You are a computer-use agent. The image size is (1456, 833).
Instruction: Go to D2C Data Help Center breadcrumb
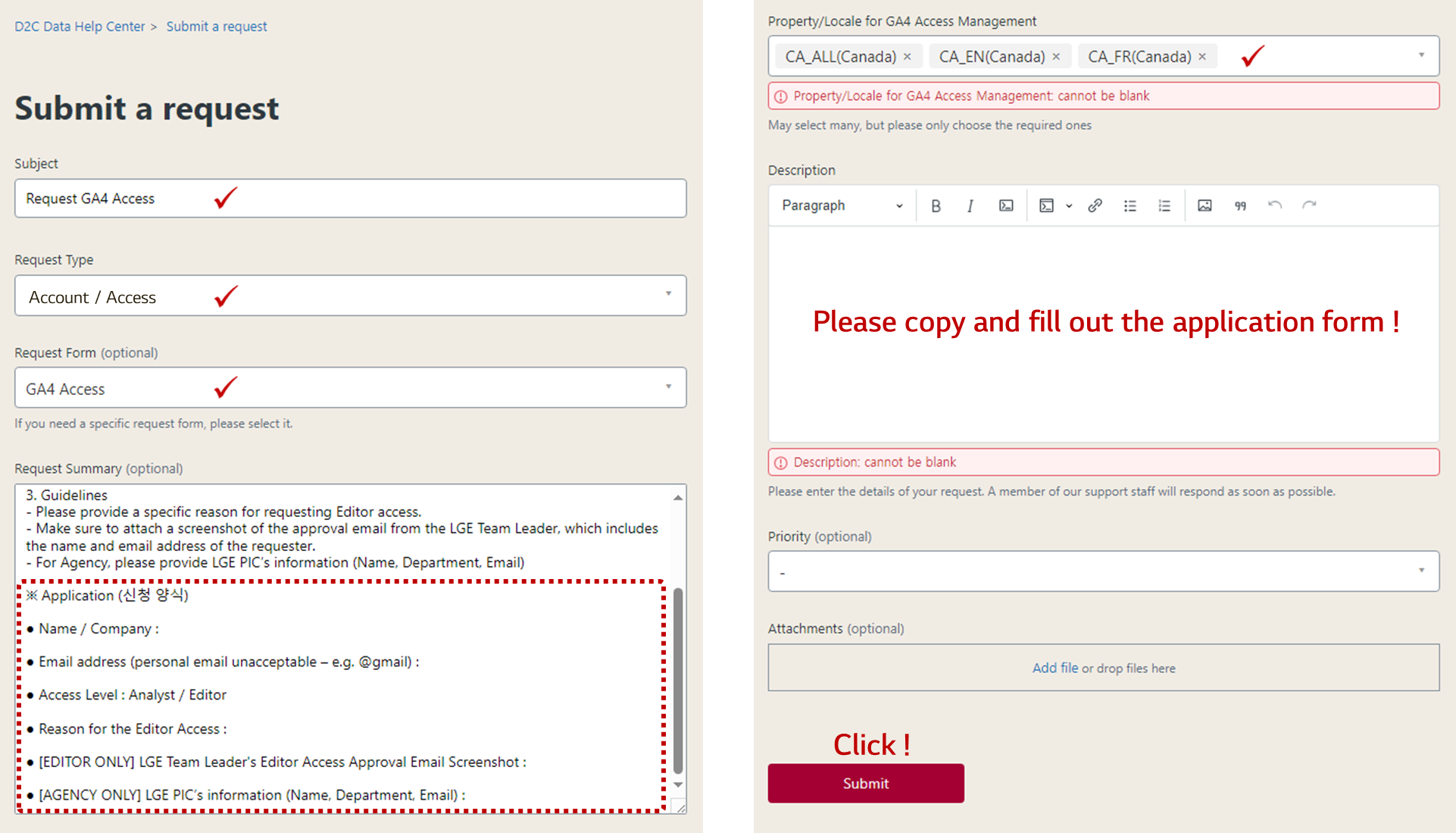point(80,27)
